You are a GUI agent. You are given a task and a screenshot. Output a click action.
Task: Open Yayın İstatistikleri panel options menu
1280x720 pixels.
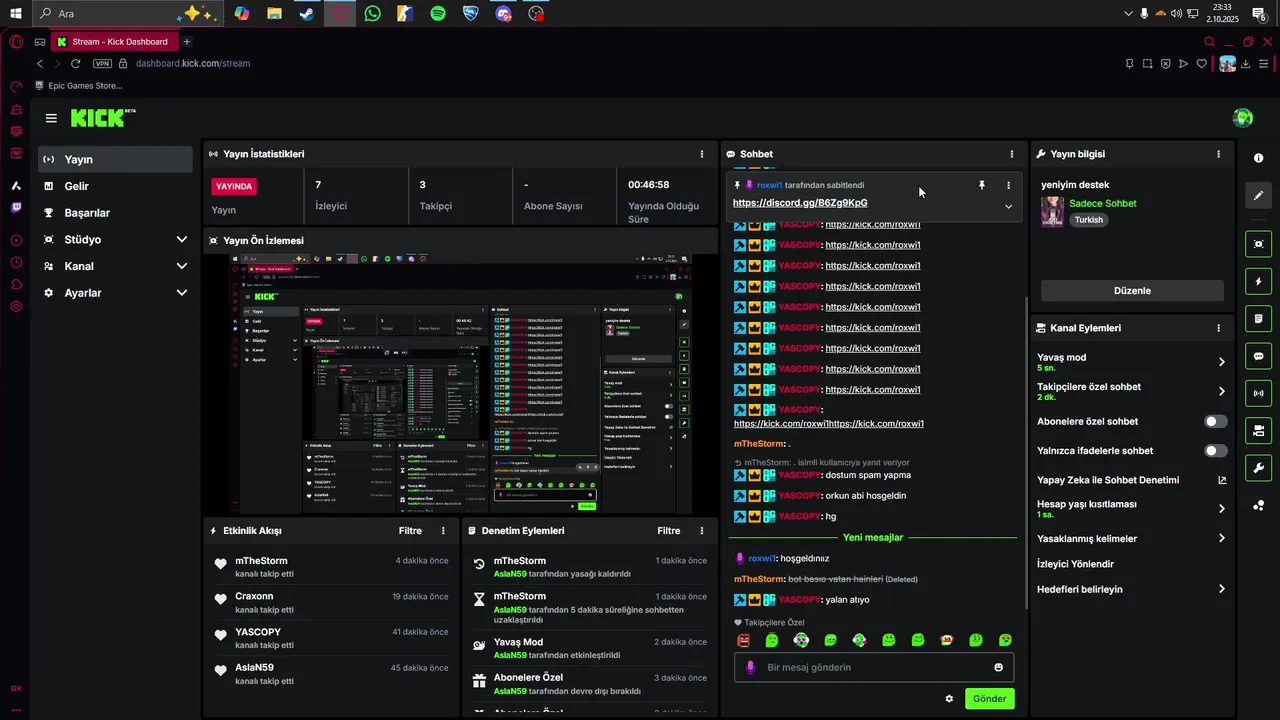tap(702, 154)
